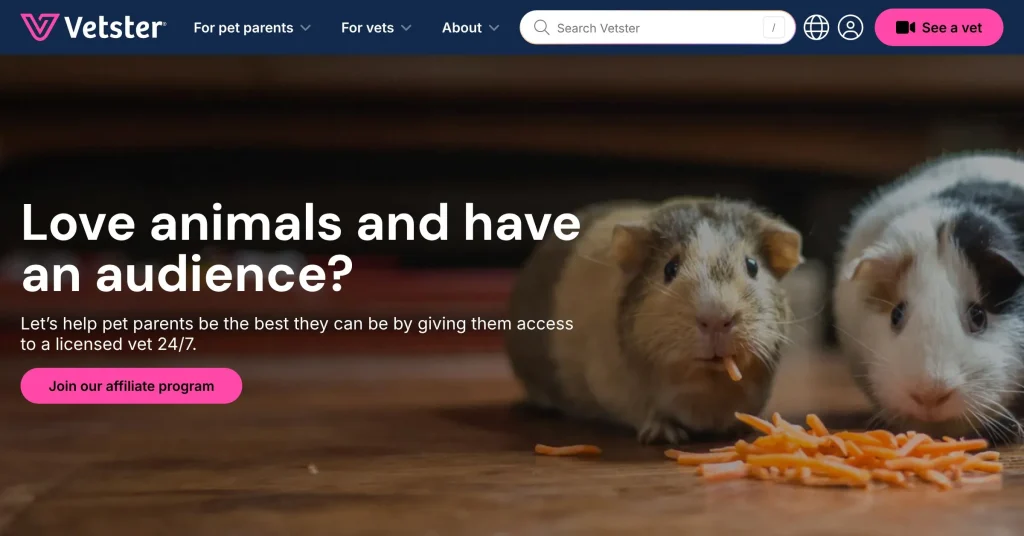Viewport: 1024px width, 536px height.
Task: Click the licensed vet 24/7 subtitle text
Action: pos(296,334)
